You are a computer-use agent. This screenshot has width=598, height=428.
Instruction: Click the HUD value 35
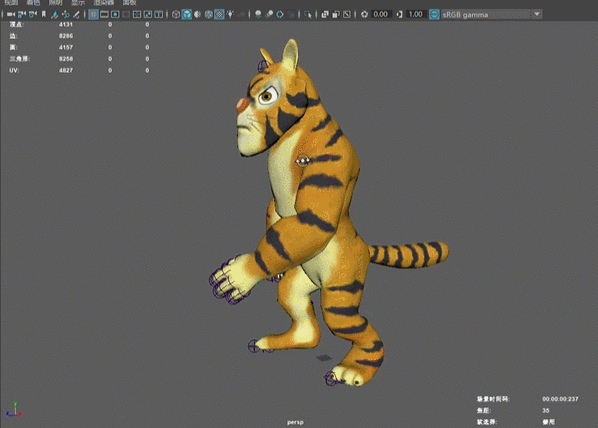click(546, 410)
